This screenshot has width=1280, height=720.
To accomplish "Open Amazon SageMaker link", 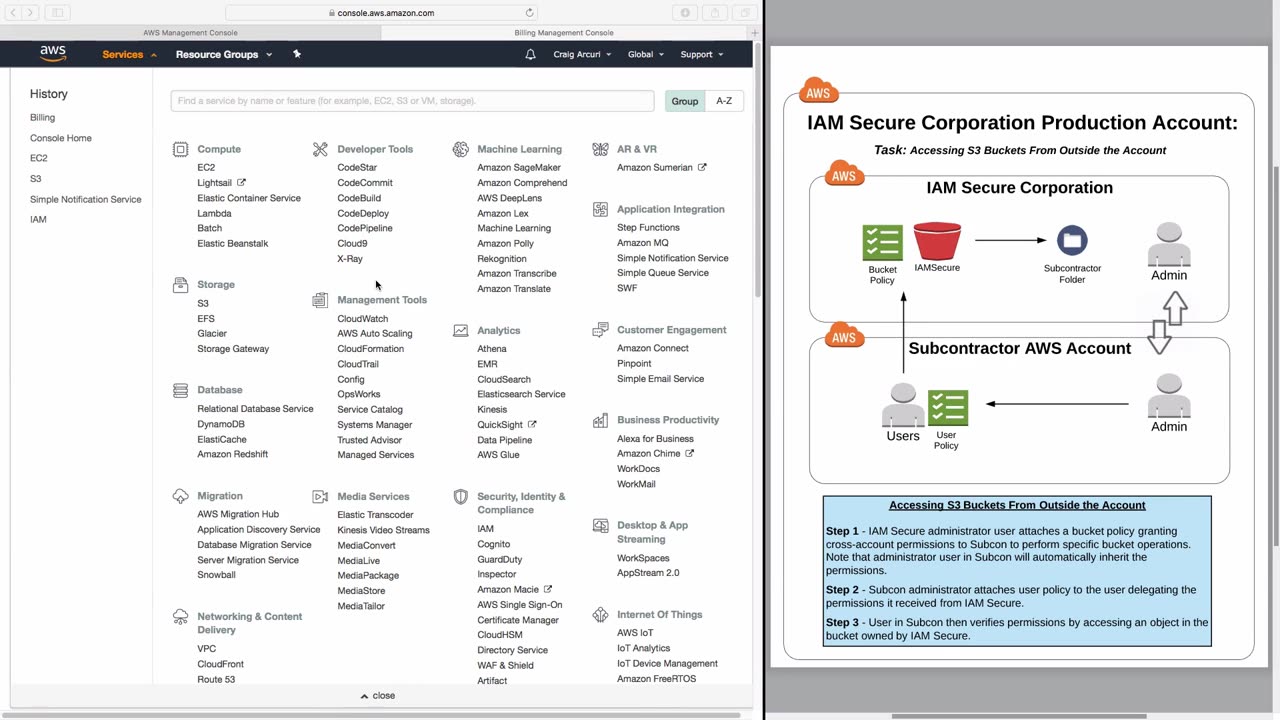I will 519,167.
